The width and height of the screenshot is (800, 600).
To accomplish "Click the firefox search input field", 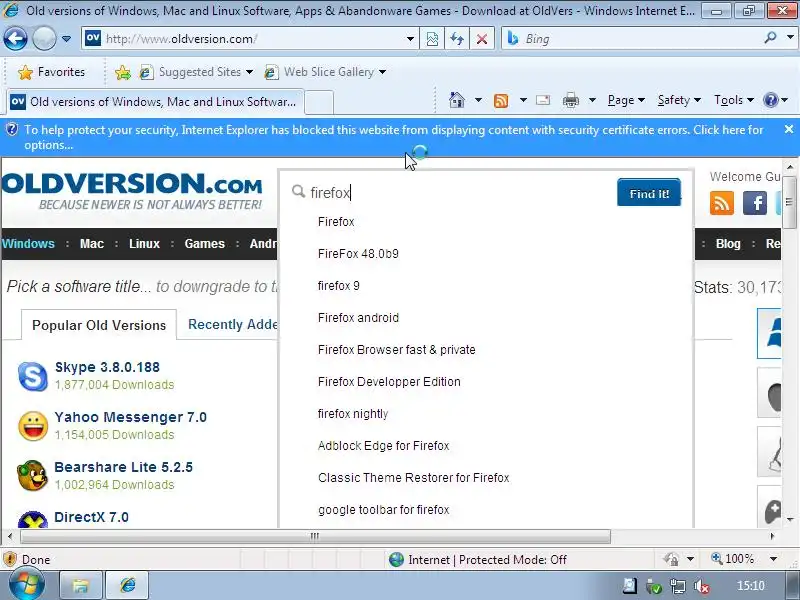I will point(454,193).
